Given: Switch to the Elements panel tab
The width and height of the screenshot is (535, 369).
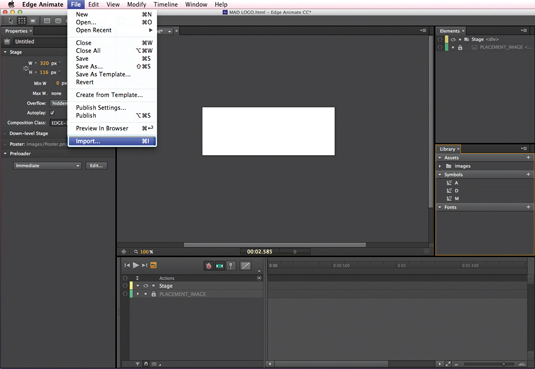Looking at the screenshot, I should coord(450,31).
